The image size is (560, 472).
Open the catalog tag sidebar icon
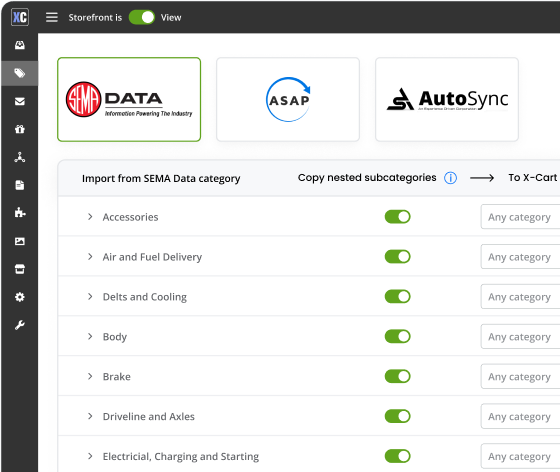pos(20,73)
